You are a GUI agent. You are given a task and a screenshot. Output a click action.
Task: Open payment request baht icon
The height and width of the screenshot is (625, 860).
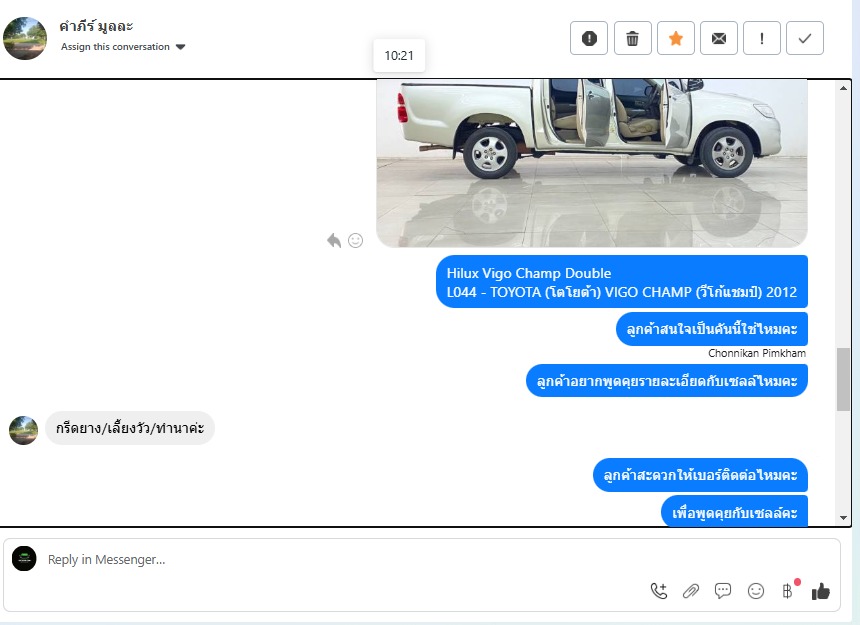coord(788,590)
